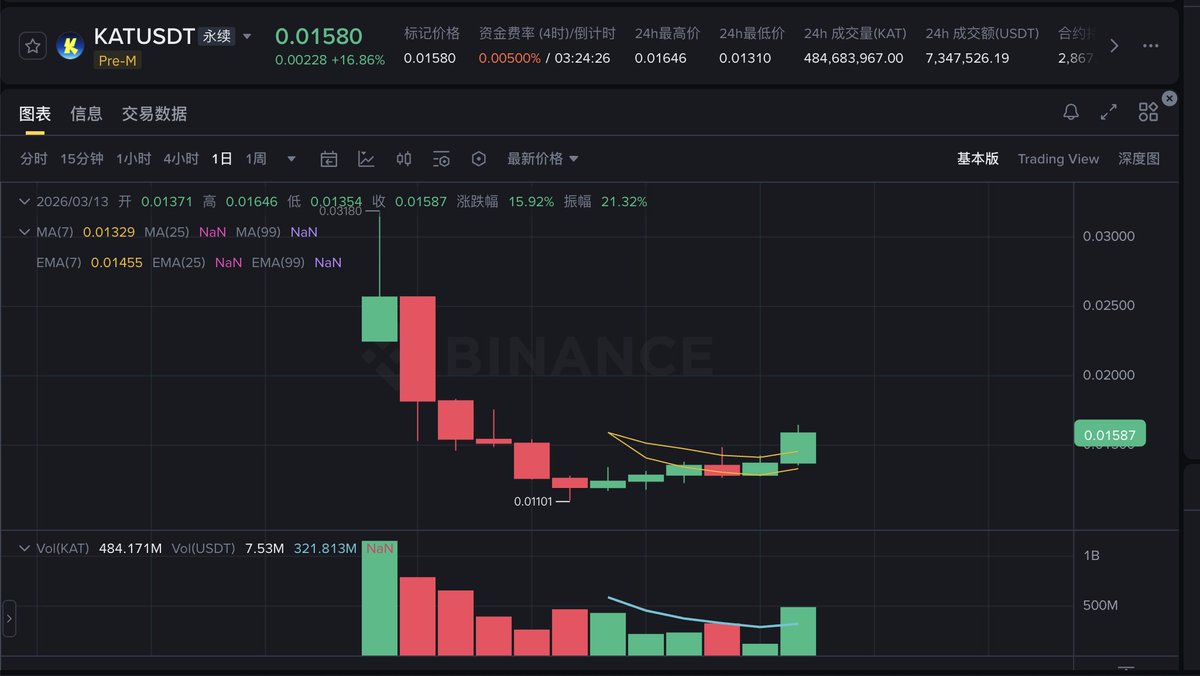Dismiss the small x badge near layout icon
Screen dimensions: 1200x676
tap(1169, 98)
